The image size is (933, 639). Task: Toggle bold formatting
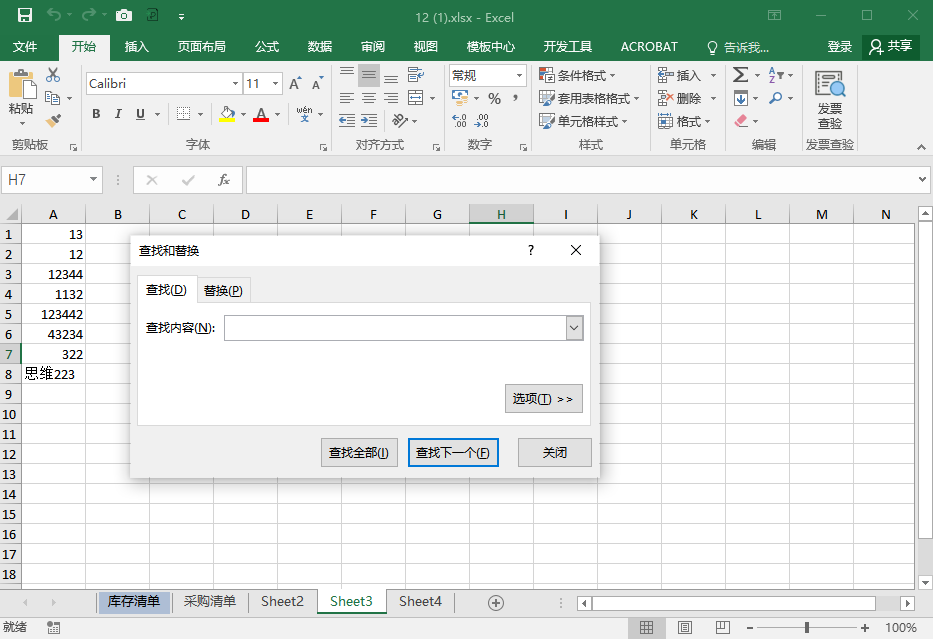97,114
